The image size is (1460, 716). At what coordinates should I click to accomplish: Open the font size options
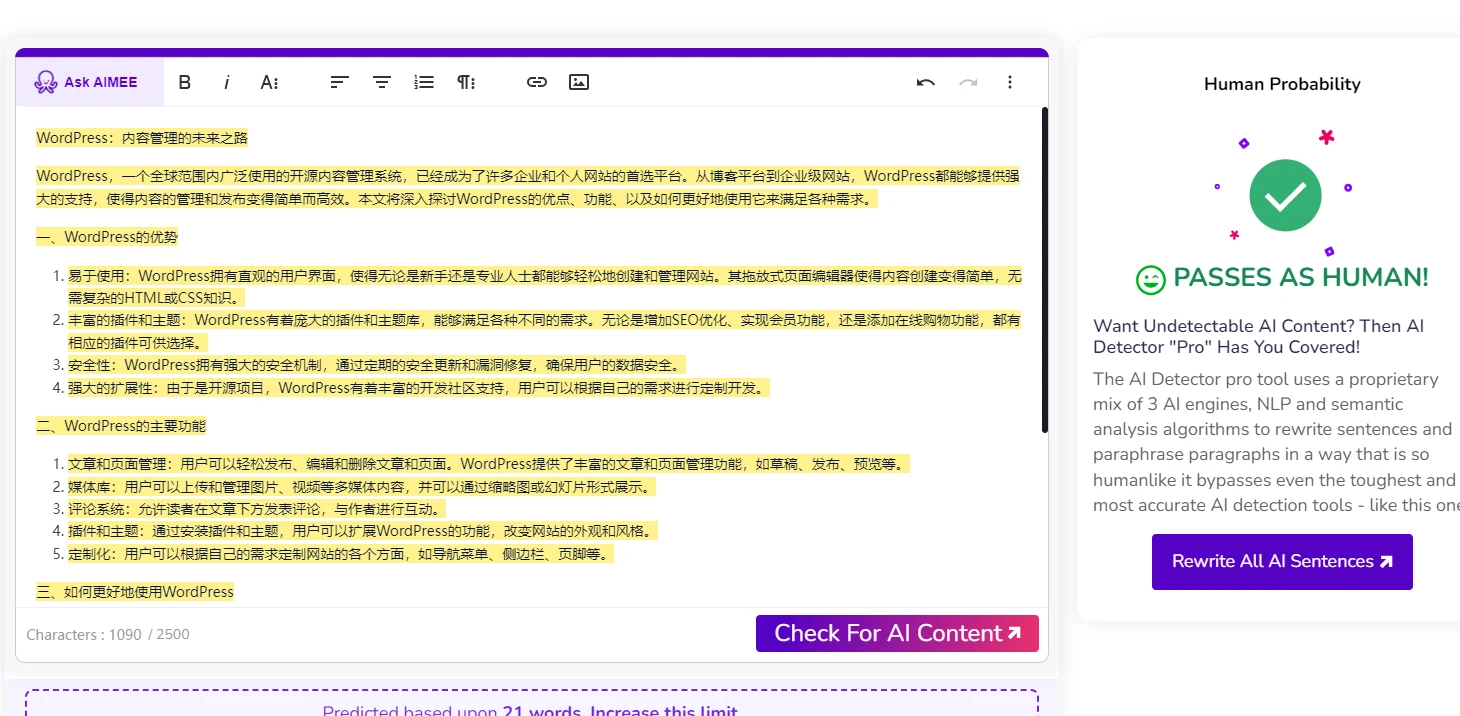[x=269, y=82]
